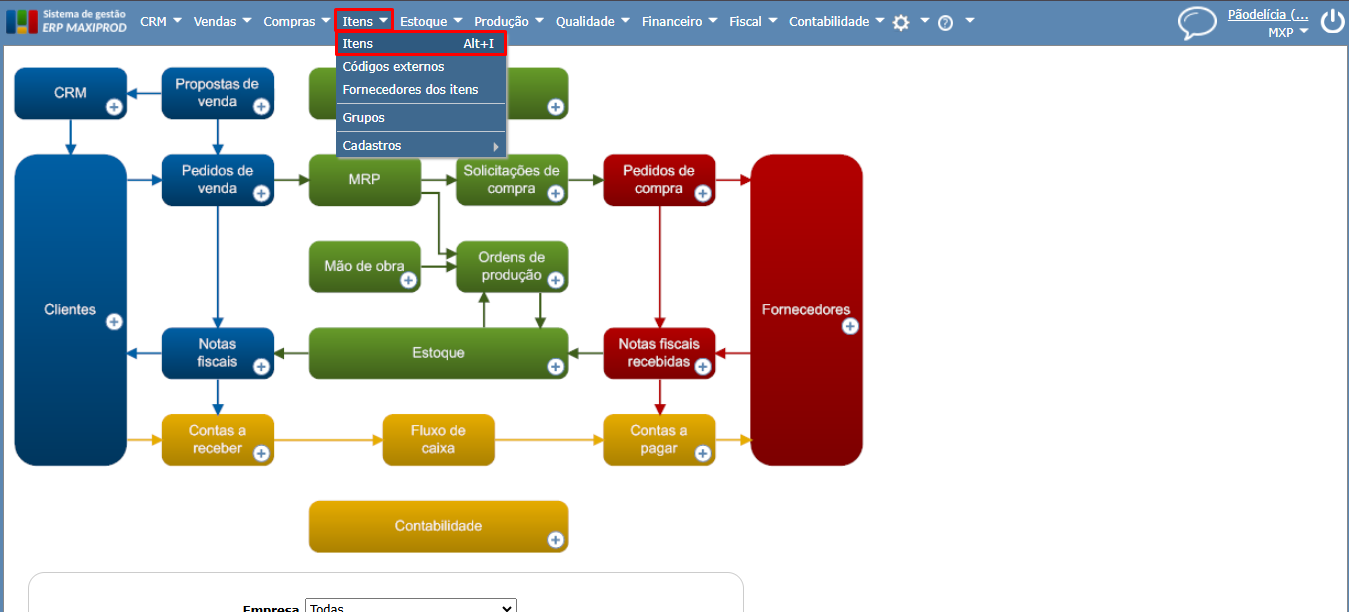Click plus icon on Notas fiscais box
This screenshot has height=612, width=1349.
coord(261,366)
